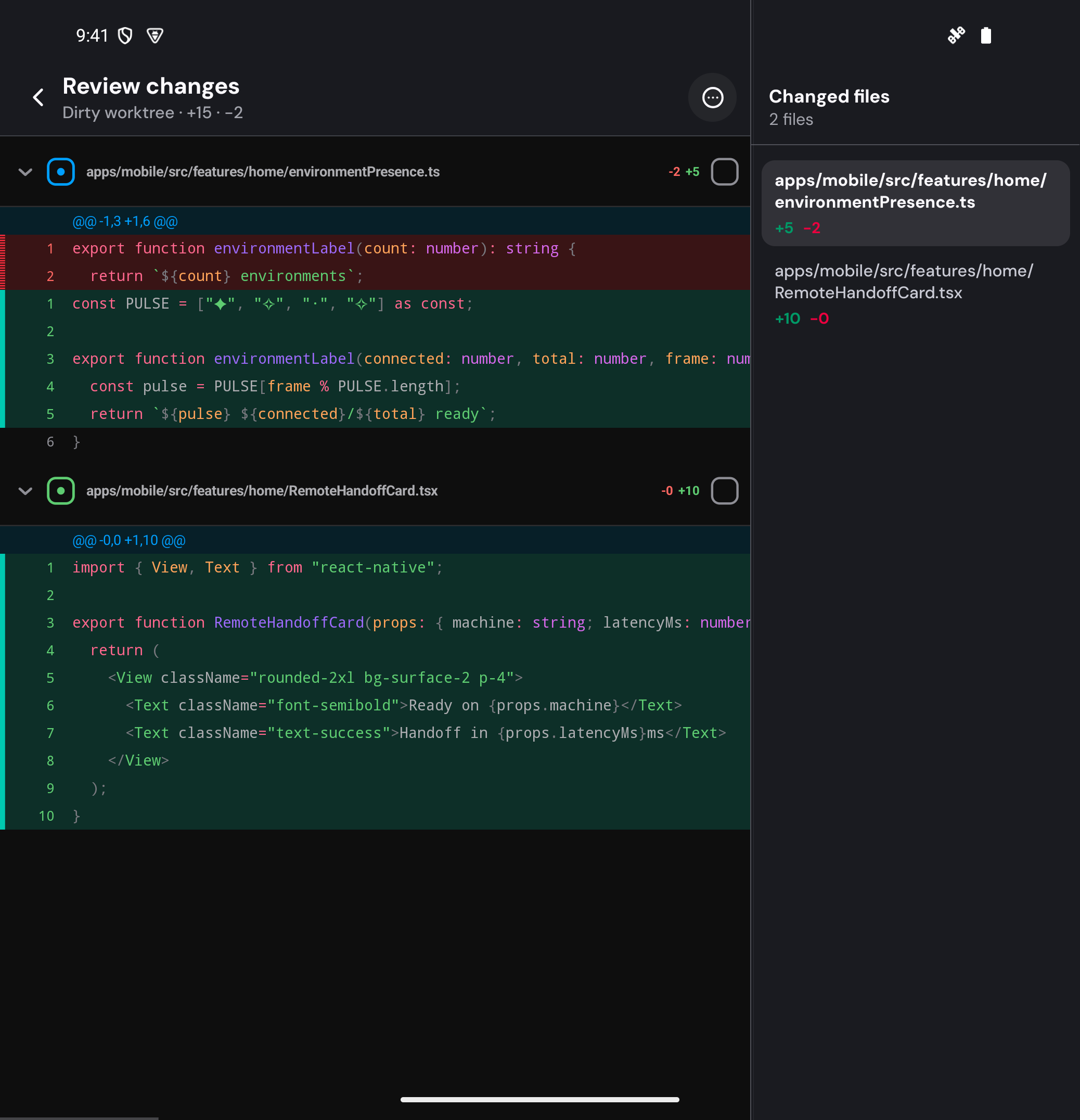Tap the 9:41 clock in status bar
The width and height of the screenshot is (1080, 1120).
tap(92, 35)
